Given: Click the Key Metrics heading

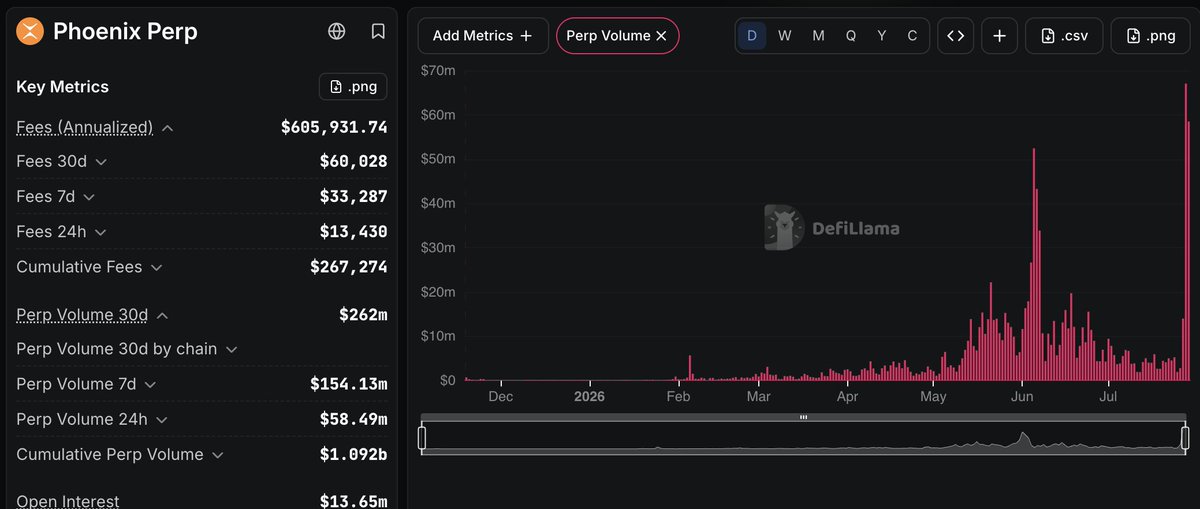Looking at the screenshot, I should (63, 87).
